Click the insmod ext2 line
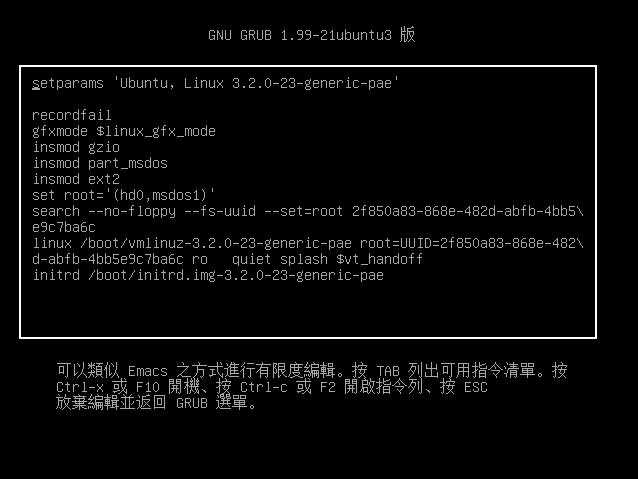 tap(76, 179)
